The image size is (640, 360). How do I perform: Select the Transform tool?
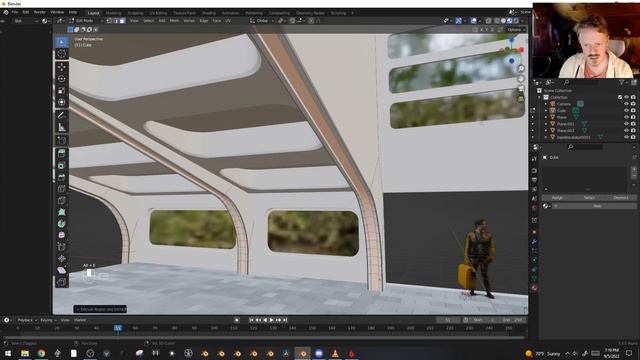(x=62, y=102)
